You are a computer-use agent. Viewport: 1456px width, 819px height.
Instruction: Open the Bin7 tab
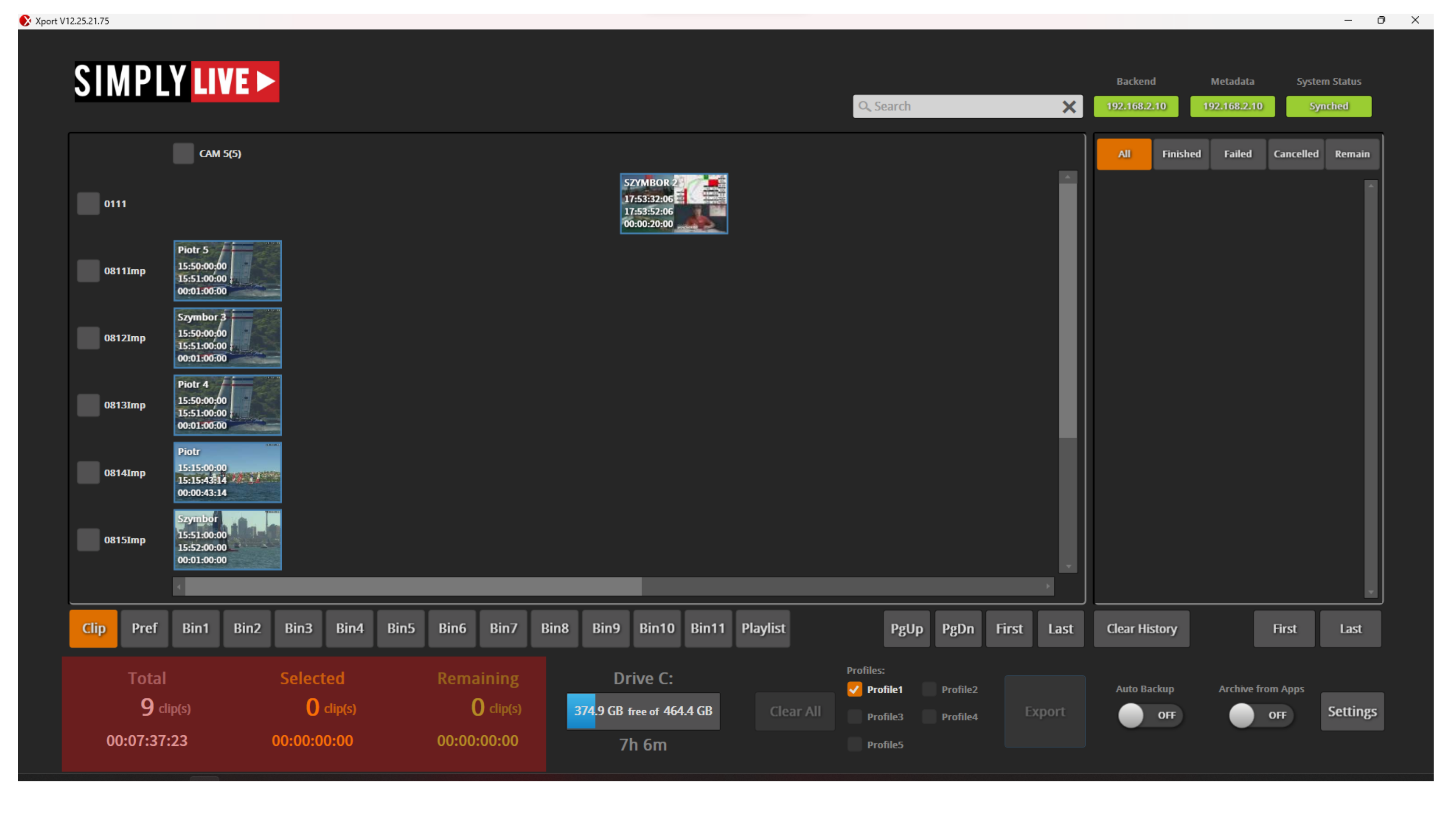click(503, 628)
